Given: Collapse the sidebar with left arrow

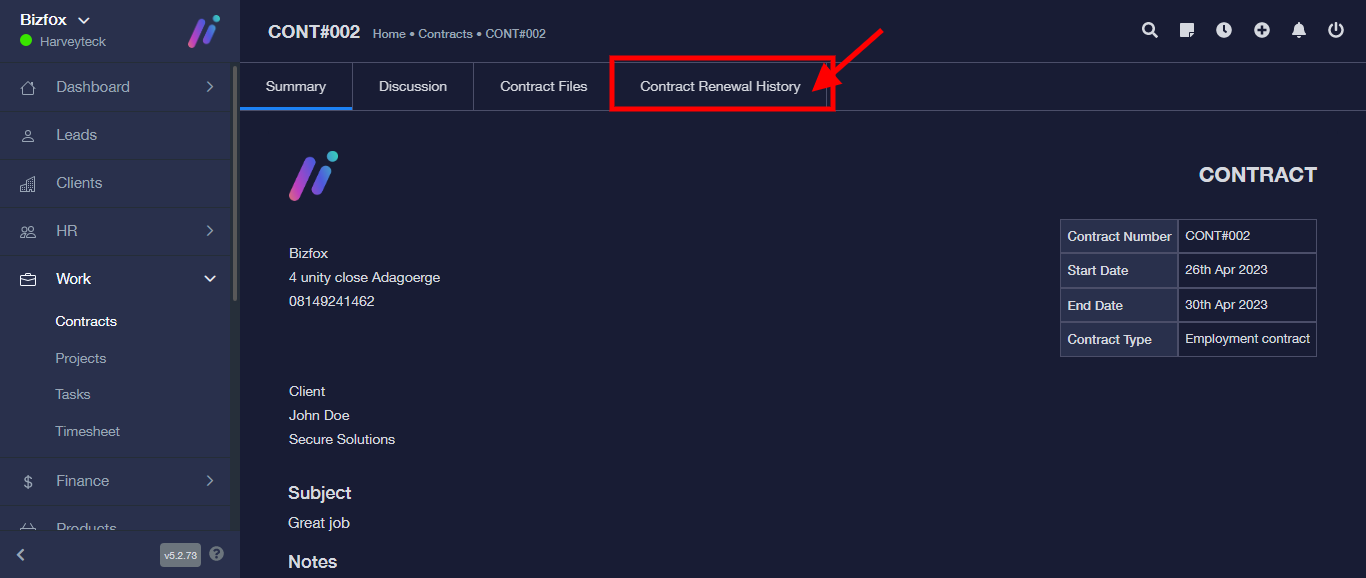Looking at the screenshot, I should [21, 555].
